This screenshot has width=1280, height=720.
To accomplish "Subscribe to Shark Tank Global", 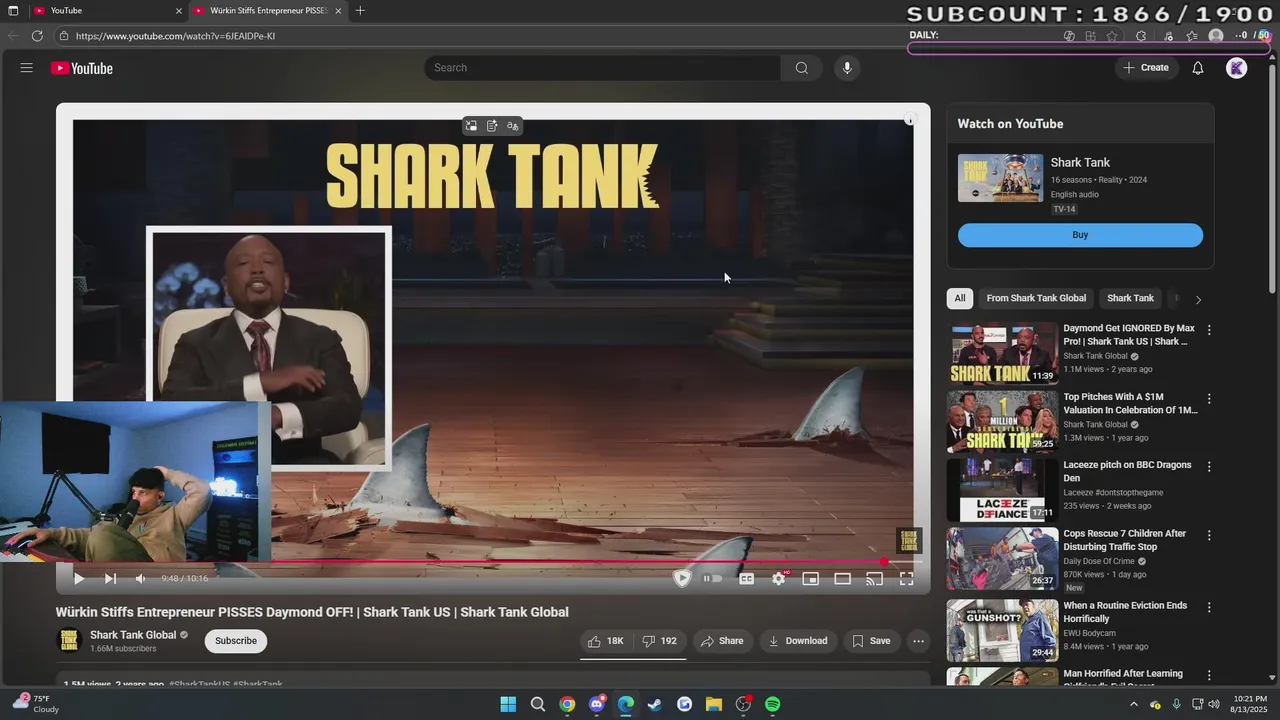I will 236,641.
